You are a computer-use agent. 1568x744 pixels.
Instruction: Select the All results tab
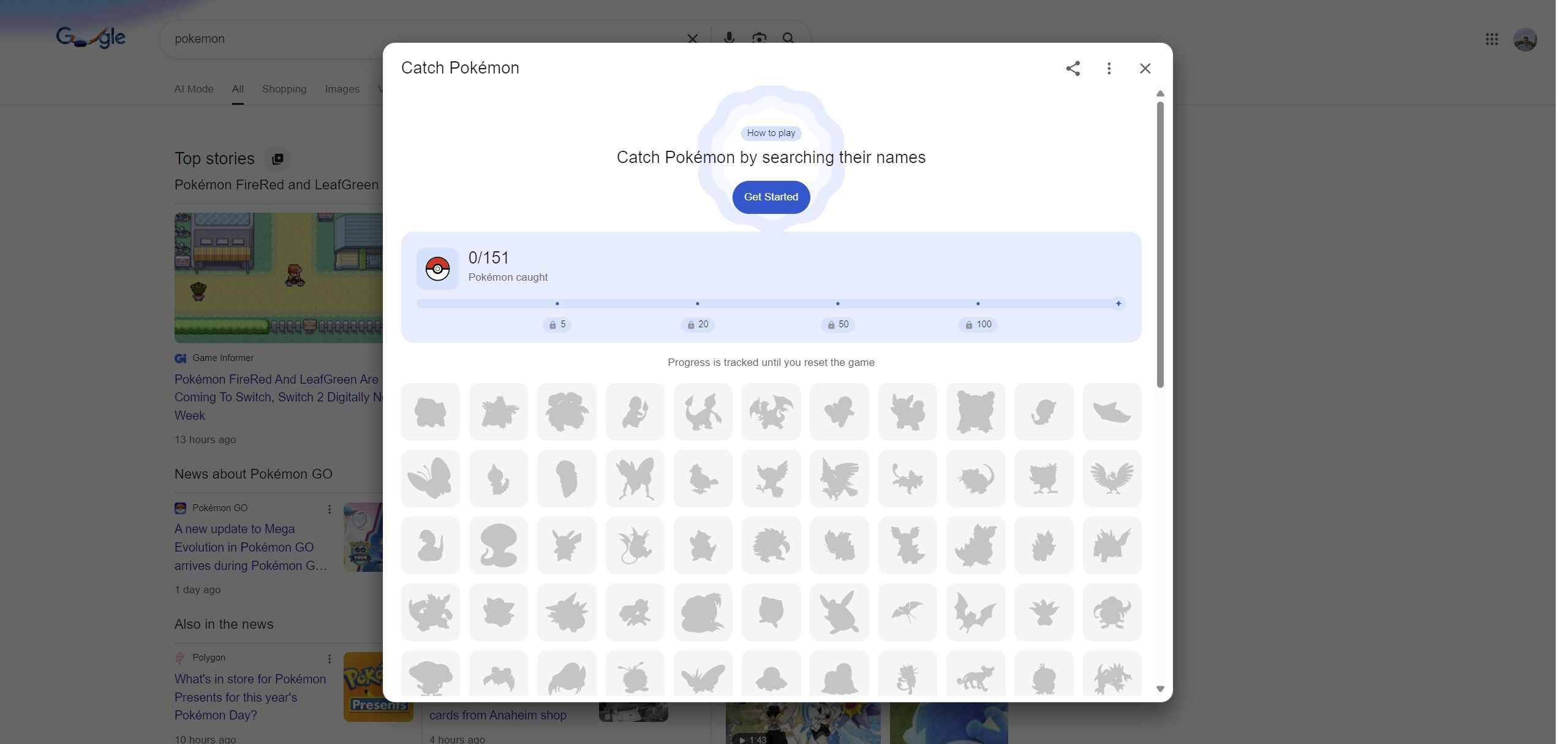tap(238, 89)
